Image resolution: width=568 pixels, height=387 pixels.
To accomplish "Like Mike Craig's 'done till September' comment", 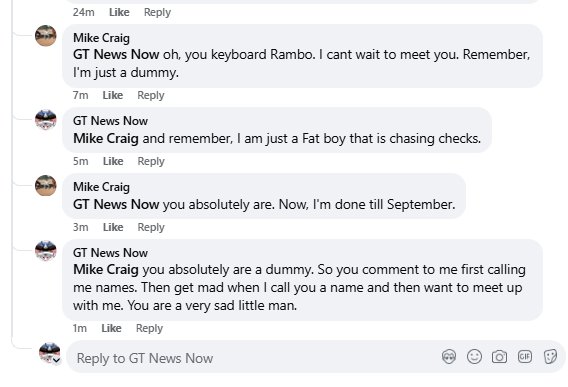I will pos(113,227).
